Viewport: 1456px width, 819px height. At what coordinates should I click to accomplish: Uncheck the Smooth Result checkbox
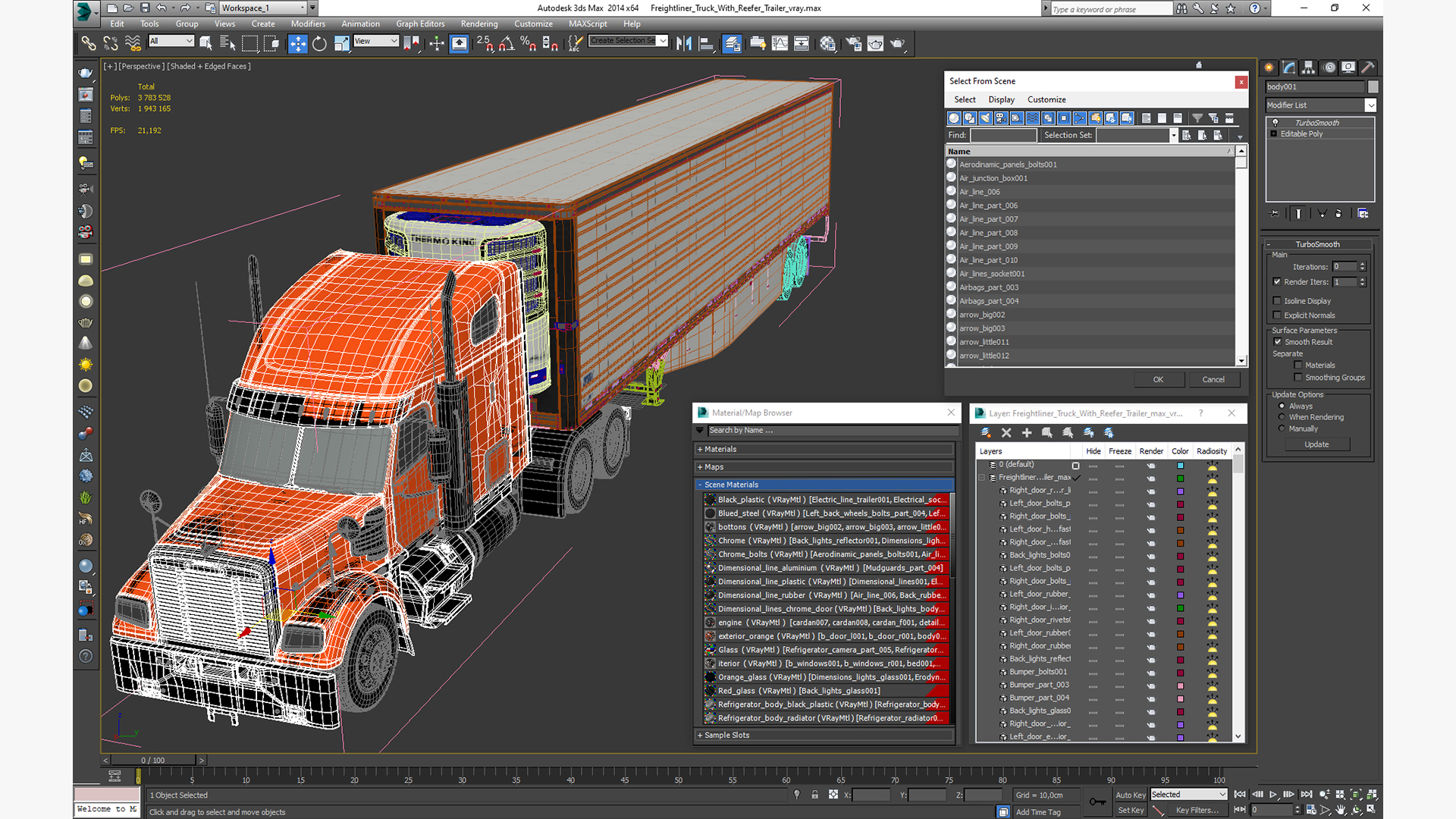tap(1278, 342)
